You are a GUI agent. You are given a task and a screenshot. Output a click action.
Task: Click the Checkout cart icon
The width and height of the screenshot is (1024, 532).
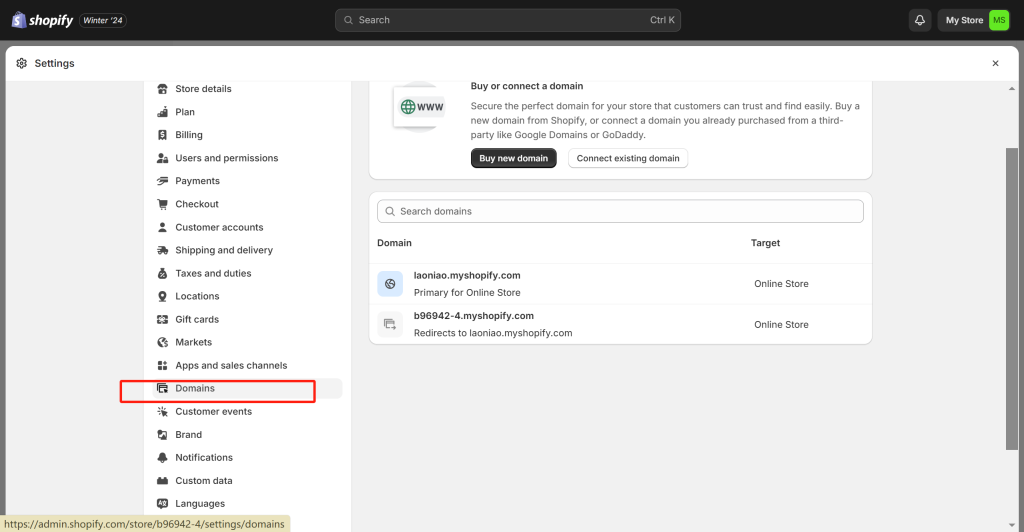163,204
